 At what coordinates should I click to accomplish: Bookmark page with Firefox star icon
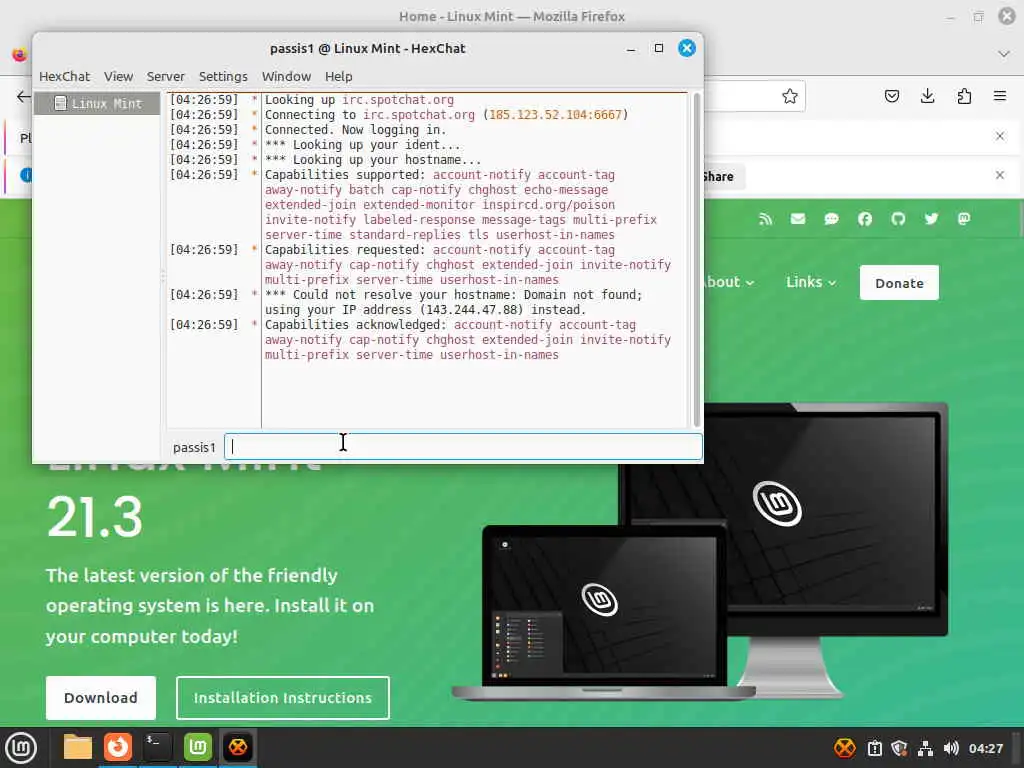(790, 97)
